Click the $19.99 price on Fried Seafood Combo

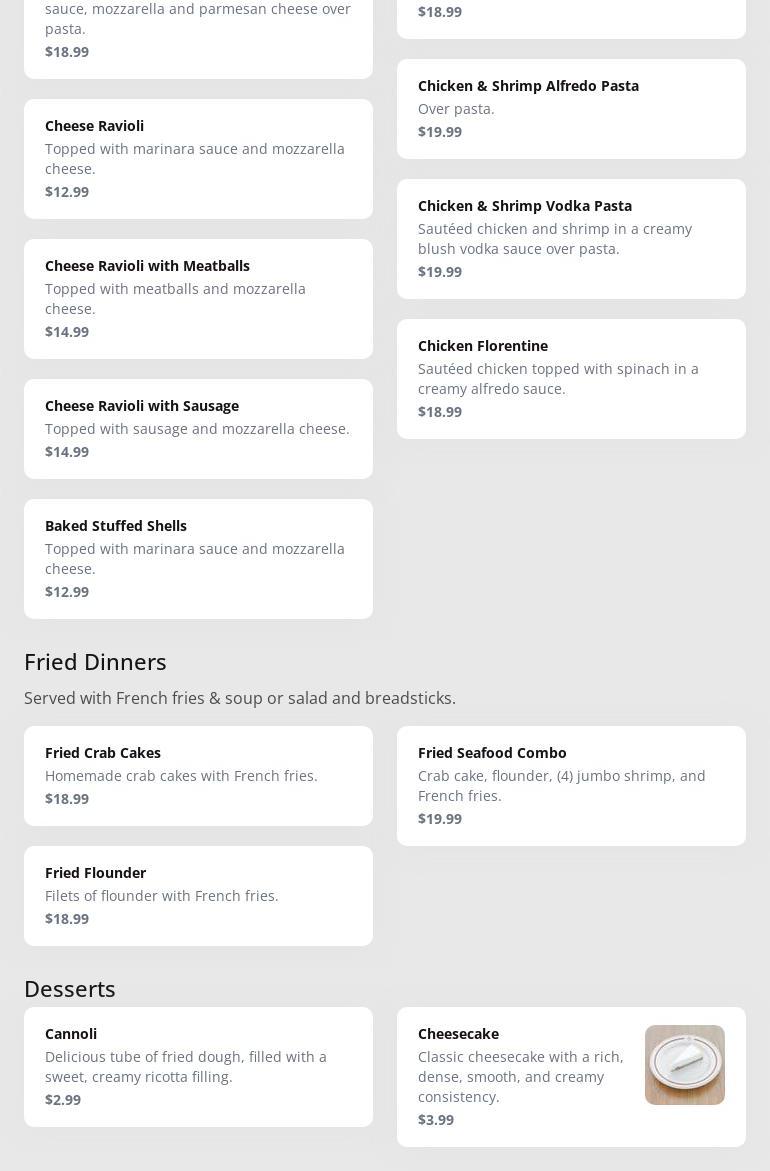[x=439, y=819]
